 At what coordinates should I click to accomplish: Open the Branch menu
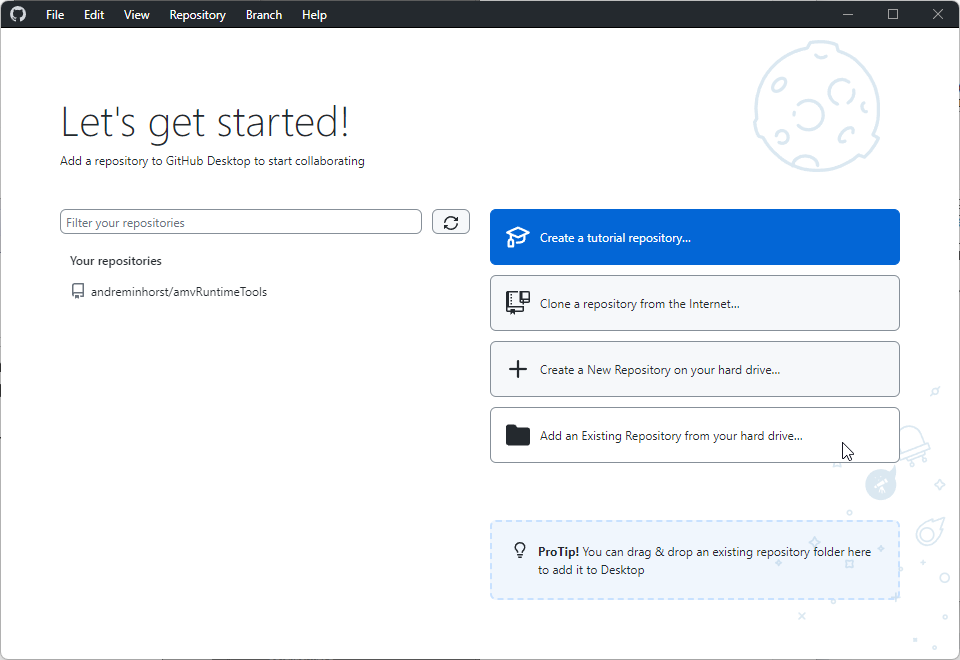point(263,14)
